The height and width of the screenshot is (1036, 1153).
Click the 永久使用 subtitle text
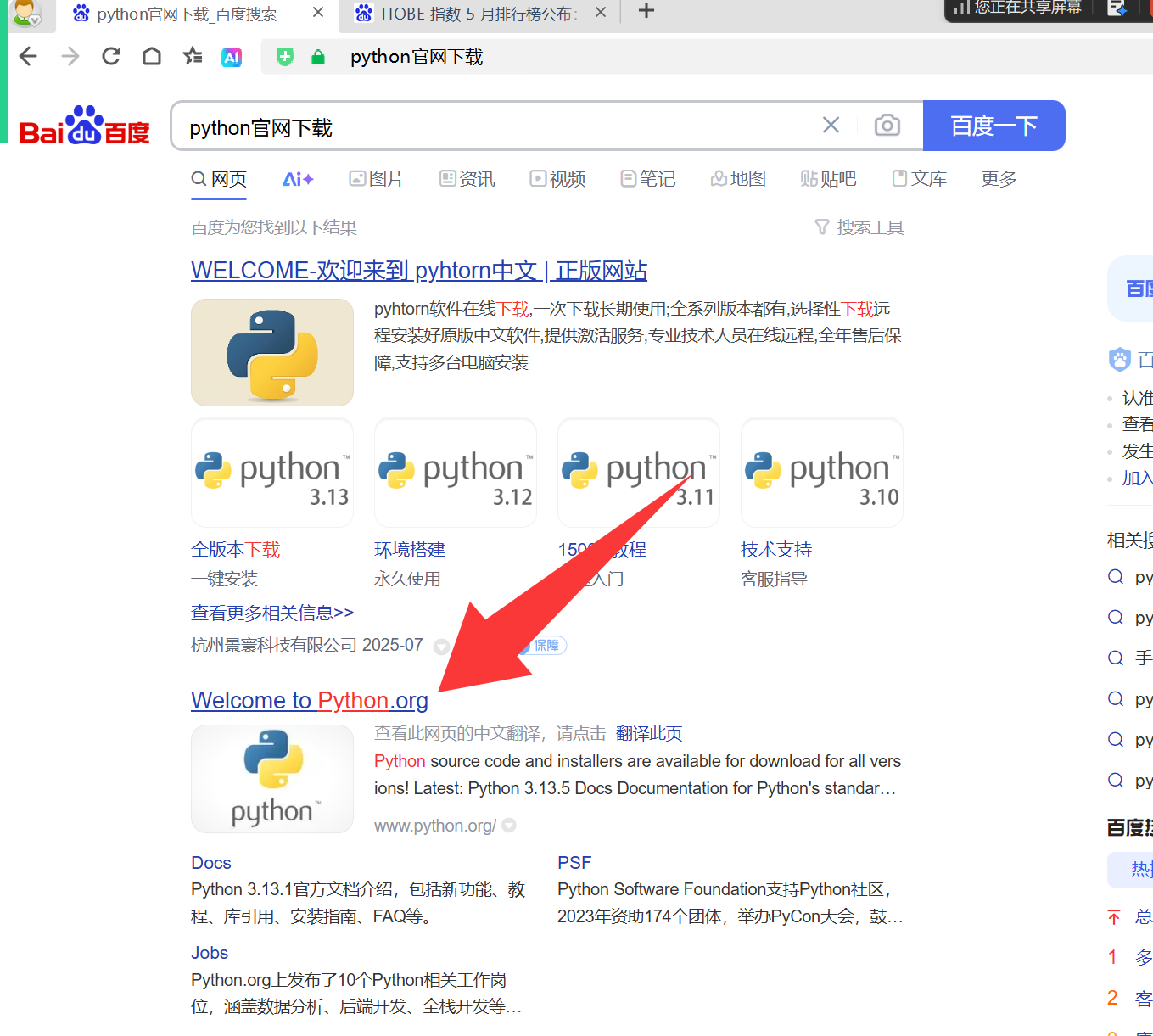click(407, 579)
